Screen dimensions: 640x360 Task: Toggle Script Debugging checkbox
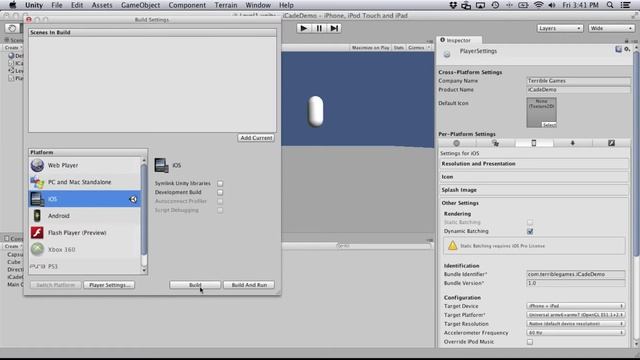[x=220, y=210]
